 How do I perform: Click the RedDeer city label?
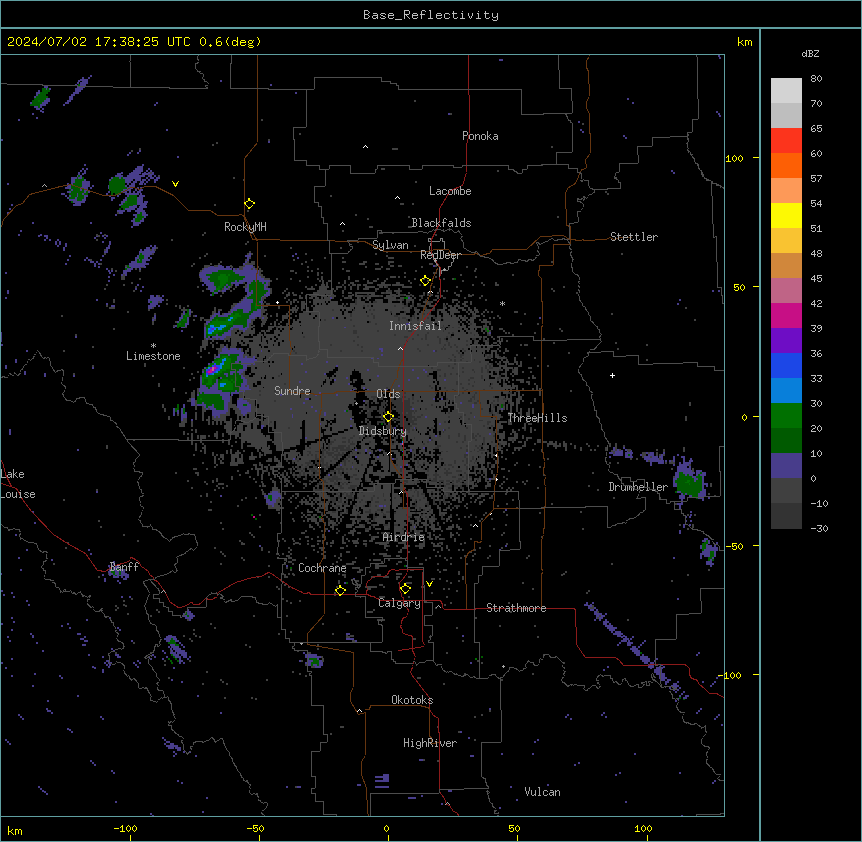click(440, 255)
